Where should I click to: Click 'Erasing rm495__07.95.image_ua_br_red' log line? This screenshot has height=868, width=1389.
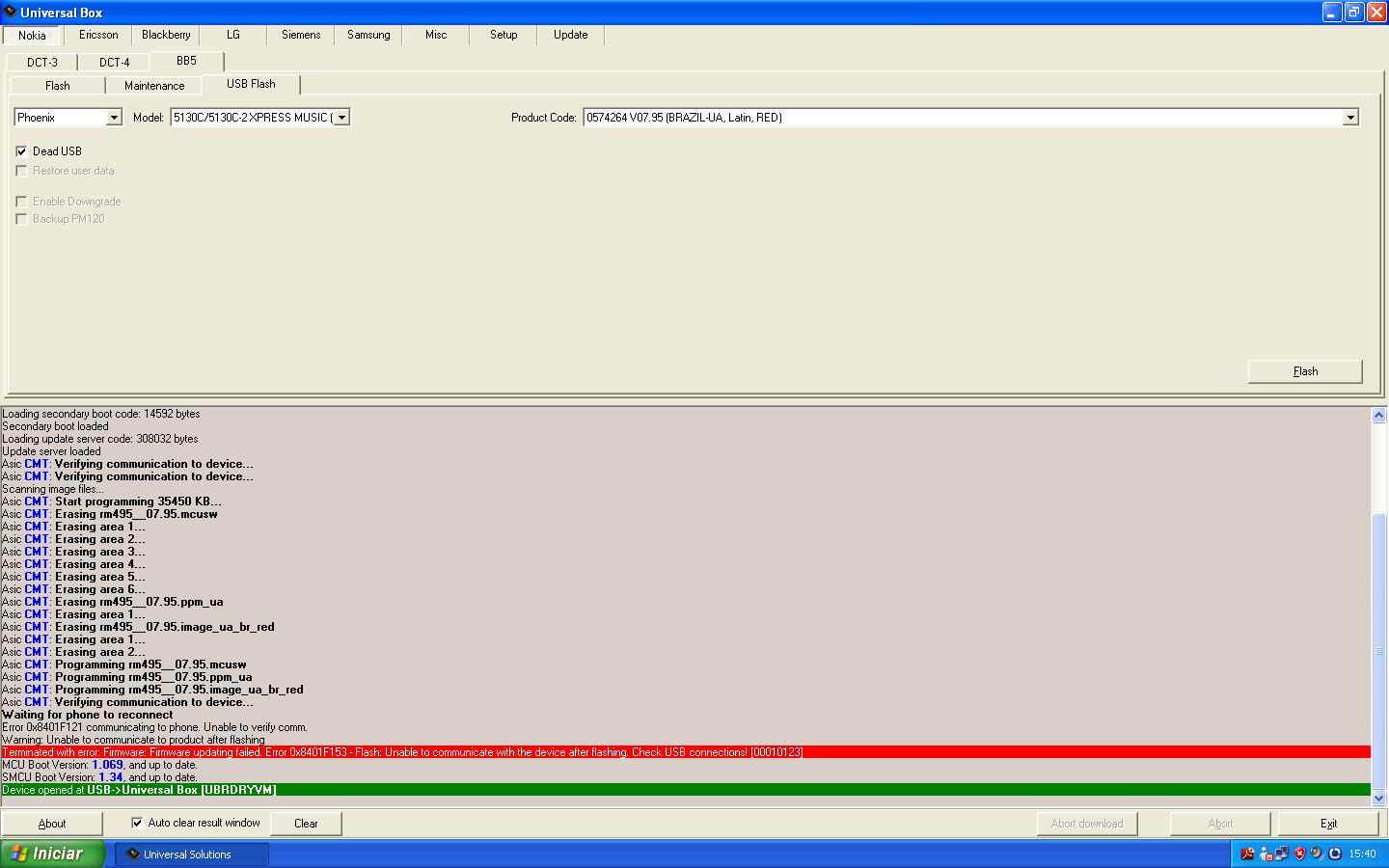138,627
